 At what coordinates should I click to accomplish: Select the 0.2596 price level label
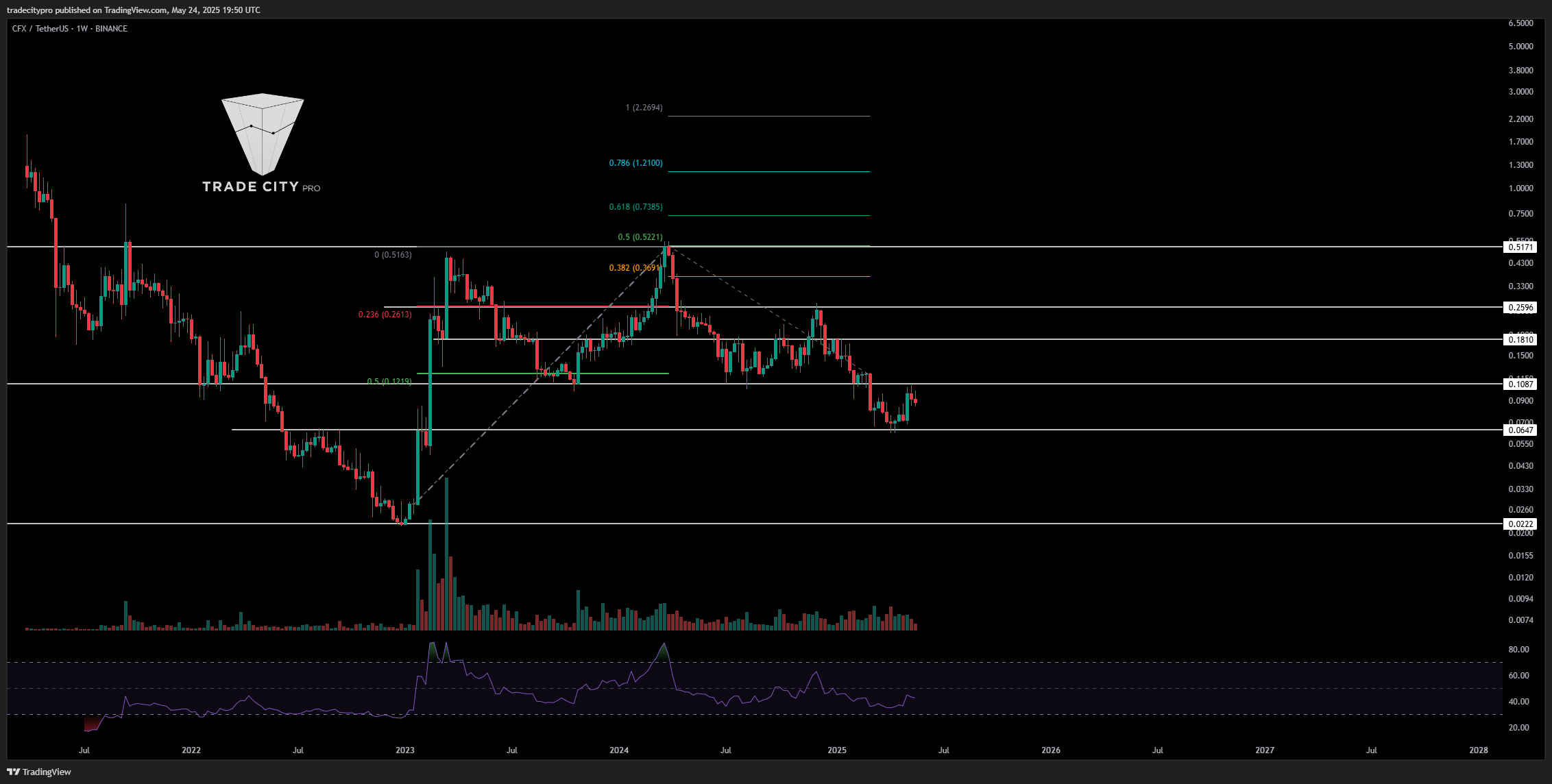click(x=1520, y=308)
